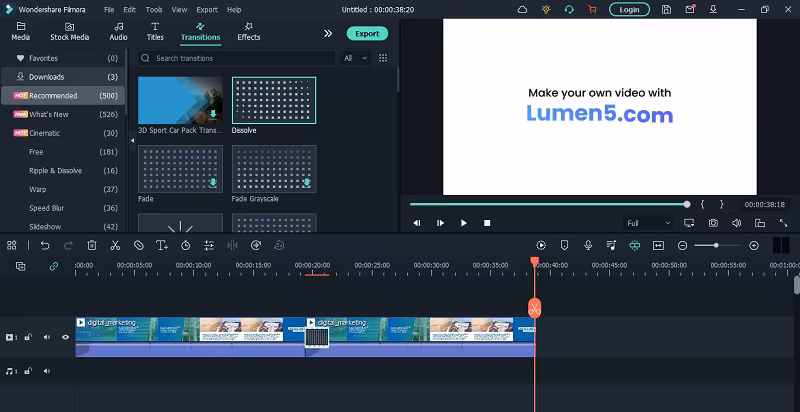
Task: Click the preview progress slider handle
Action: pyautogui.click(x=687, y=204)
